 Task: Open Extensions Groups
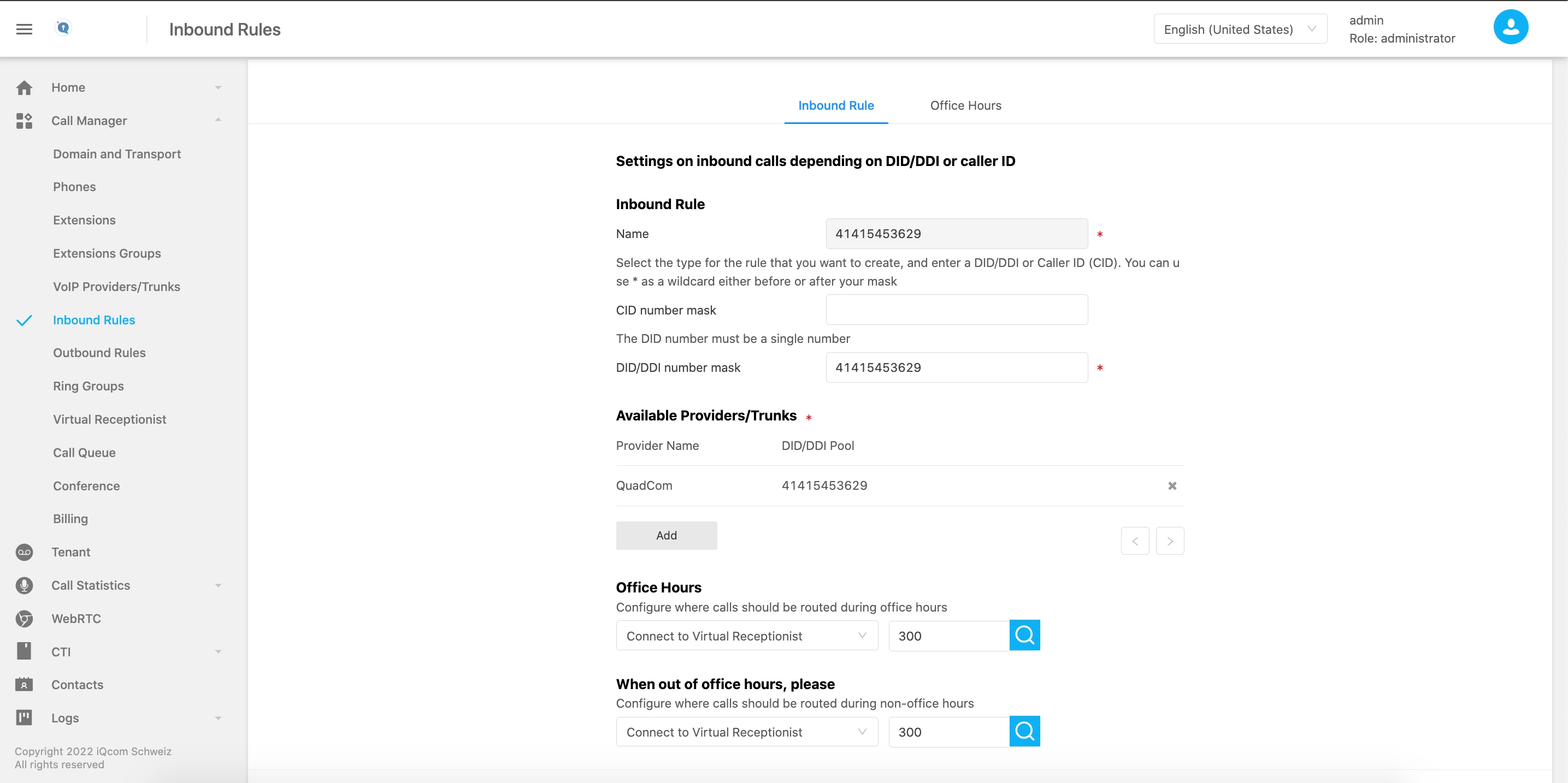[107, 253]
